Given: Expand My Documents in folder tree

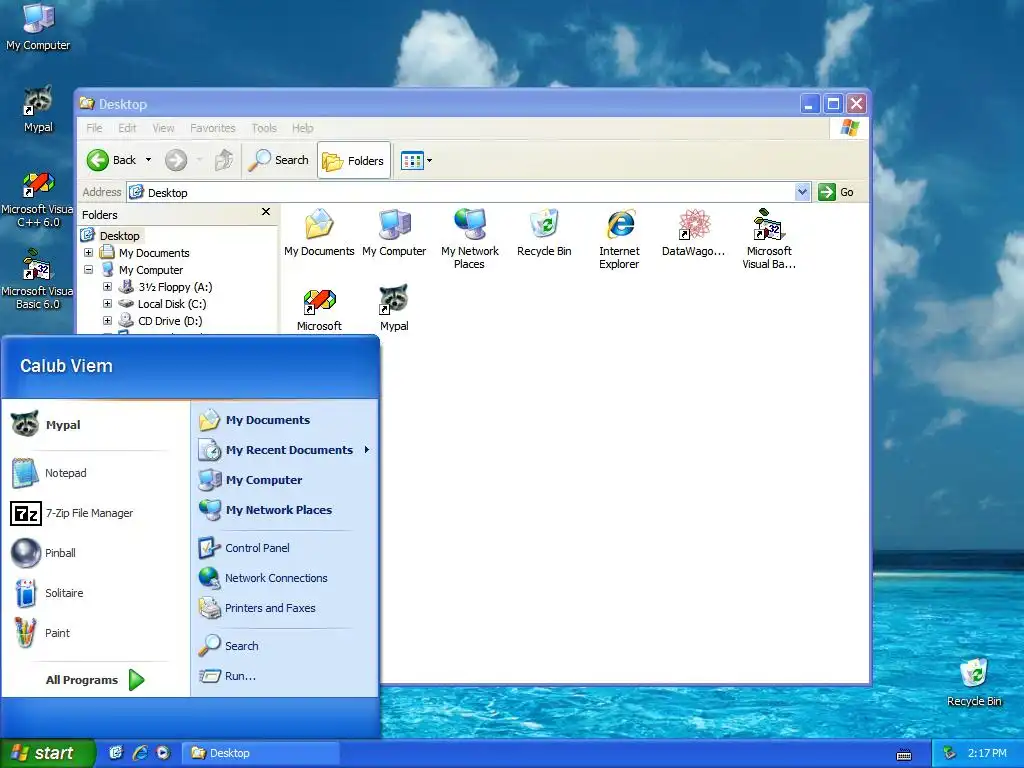Looking at the screenshot, I should (x=88, y=253).
